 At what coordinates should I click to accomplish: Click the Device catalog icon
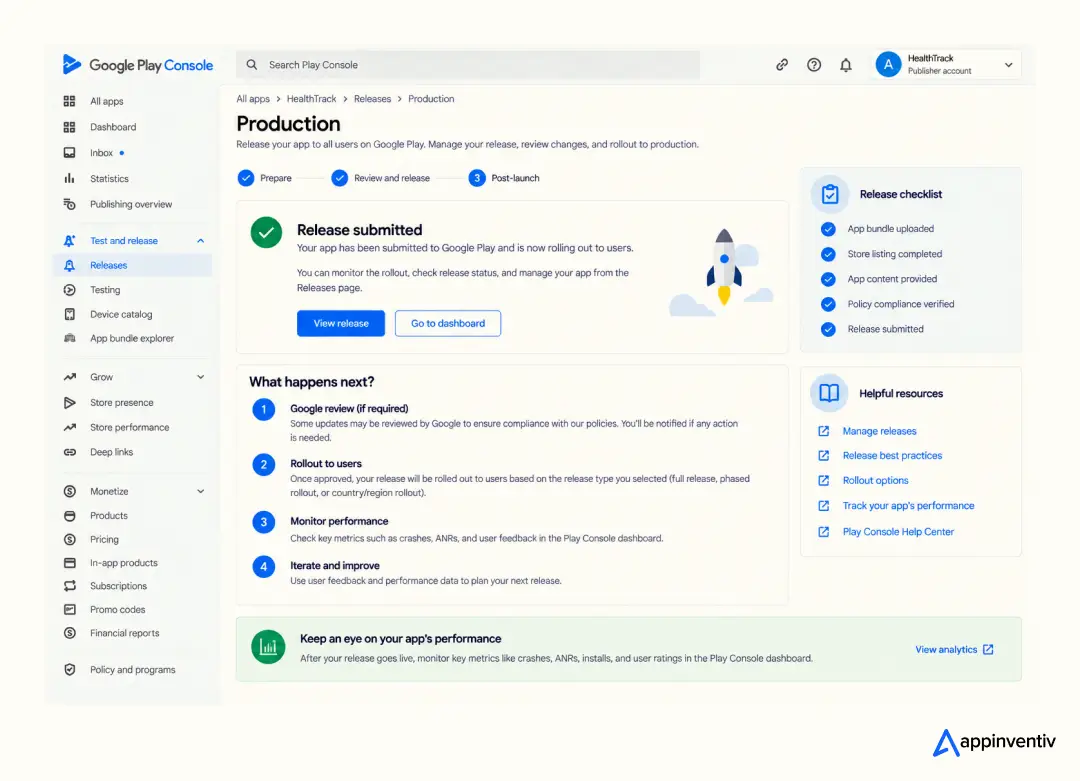70,314
